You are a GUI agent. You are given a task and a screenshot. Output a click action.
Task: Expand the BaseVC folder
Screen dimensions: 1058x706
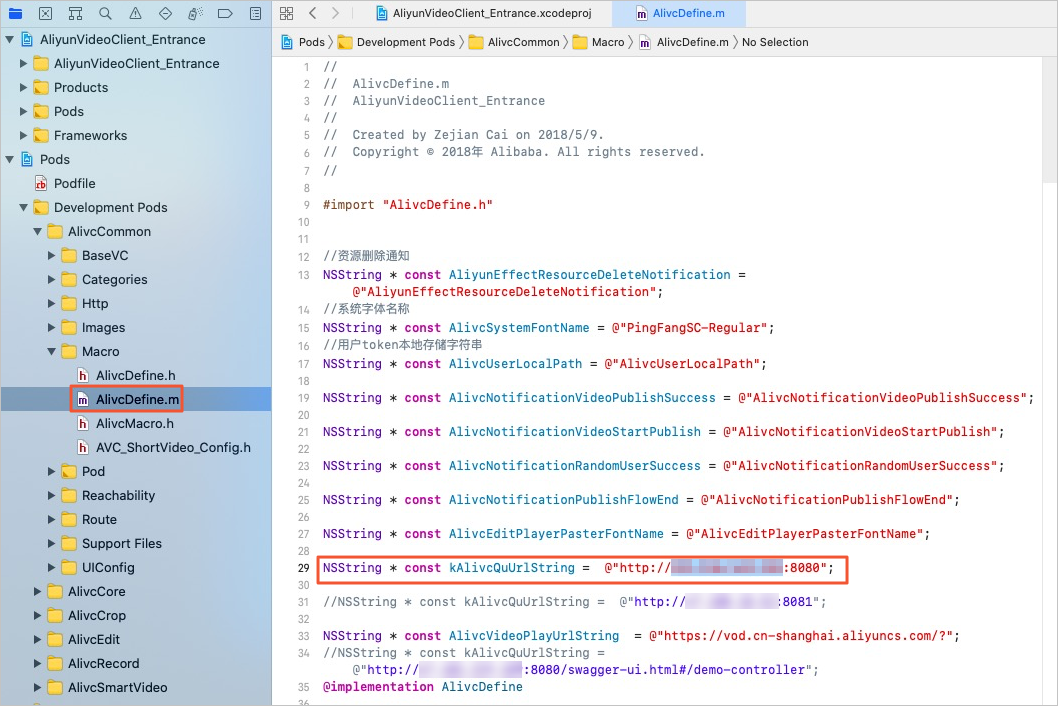51,256
